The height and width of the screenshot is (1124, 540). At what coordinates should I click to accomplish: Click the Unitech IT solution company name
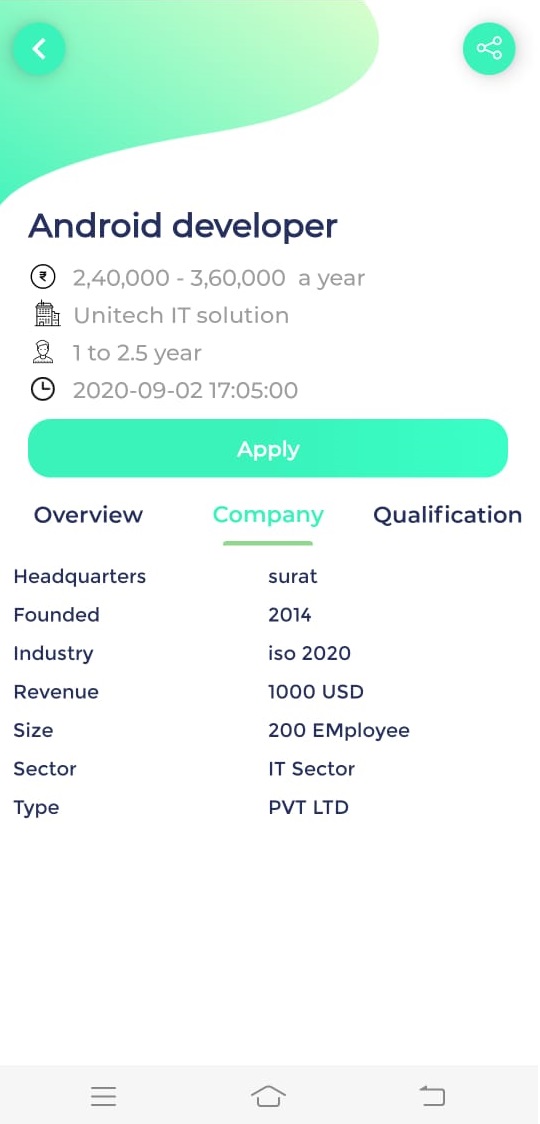coord(181,315)
